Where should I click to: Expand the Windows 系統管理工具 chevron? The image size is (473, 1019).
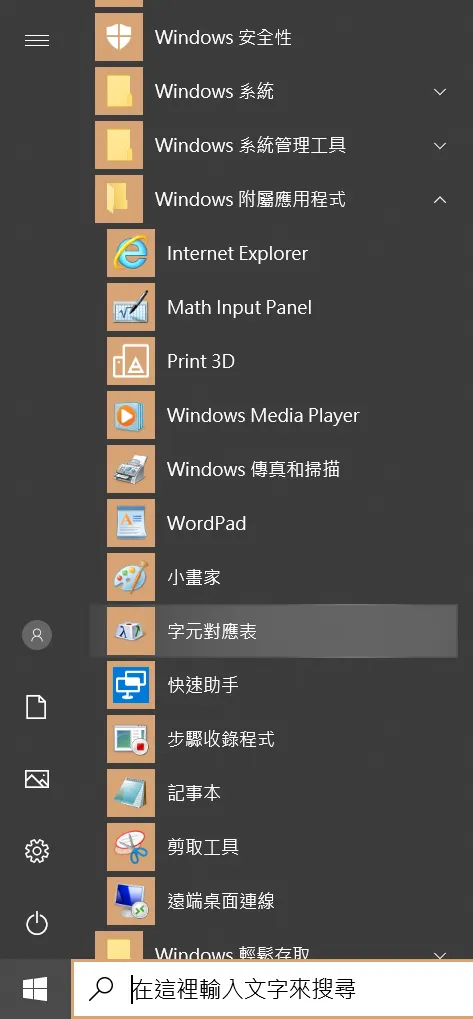pyautogui.click(x=440, y=146)
